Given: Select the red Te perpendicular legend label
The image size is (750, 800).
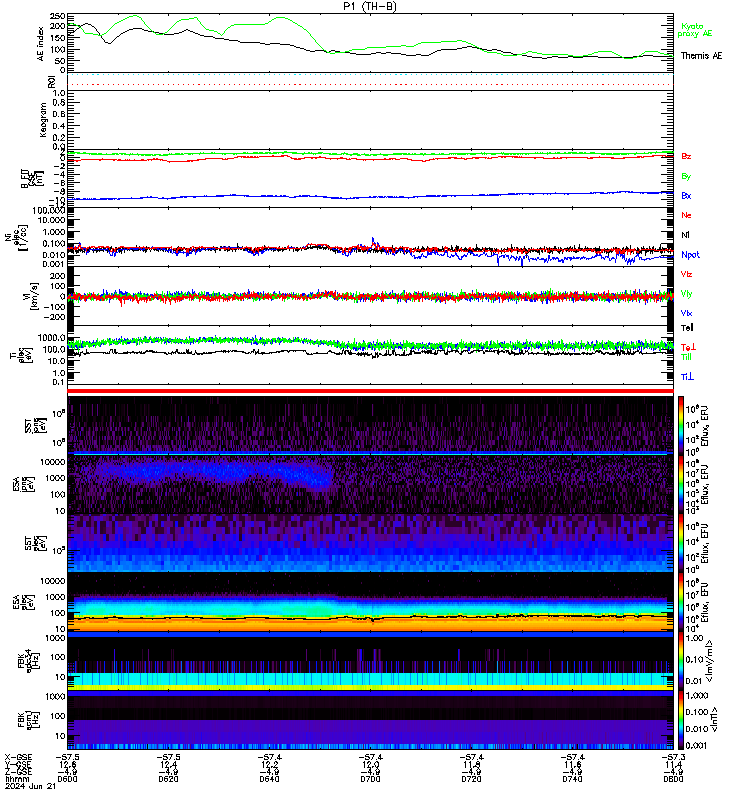Looking at the screenshot, I should (x=688, y=347).
